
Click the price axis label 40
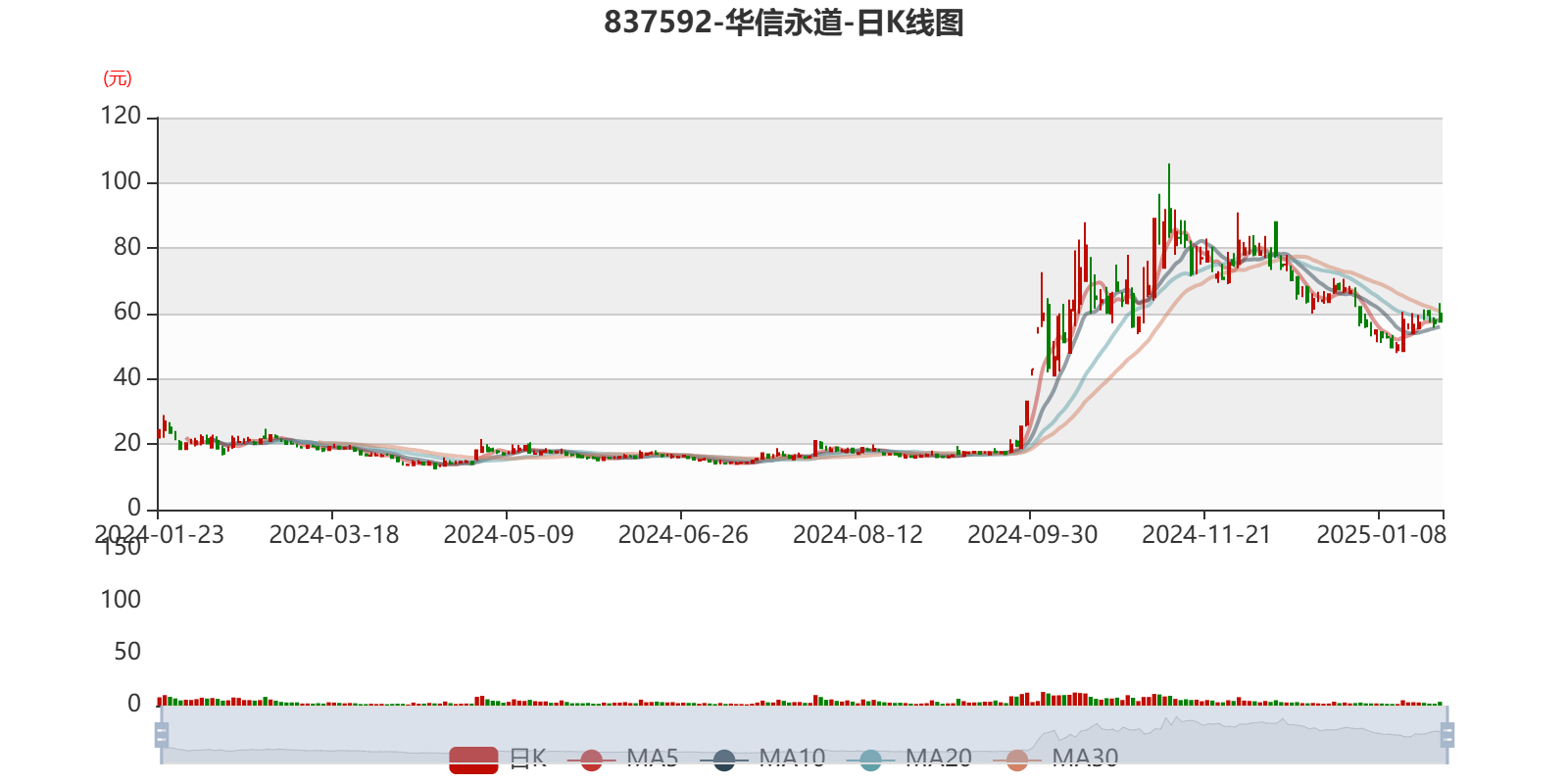click(127, 377)
